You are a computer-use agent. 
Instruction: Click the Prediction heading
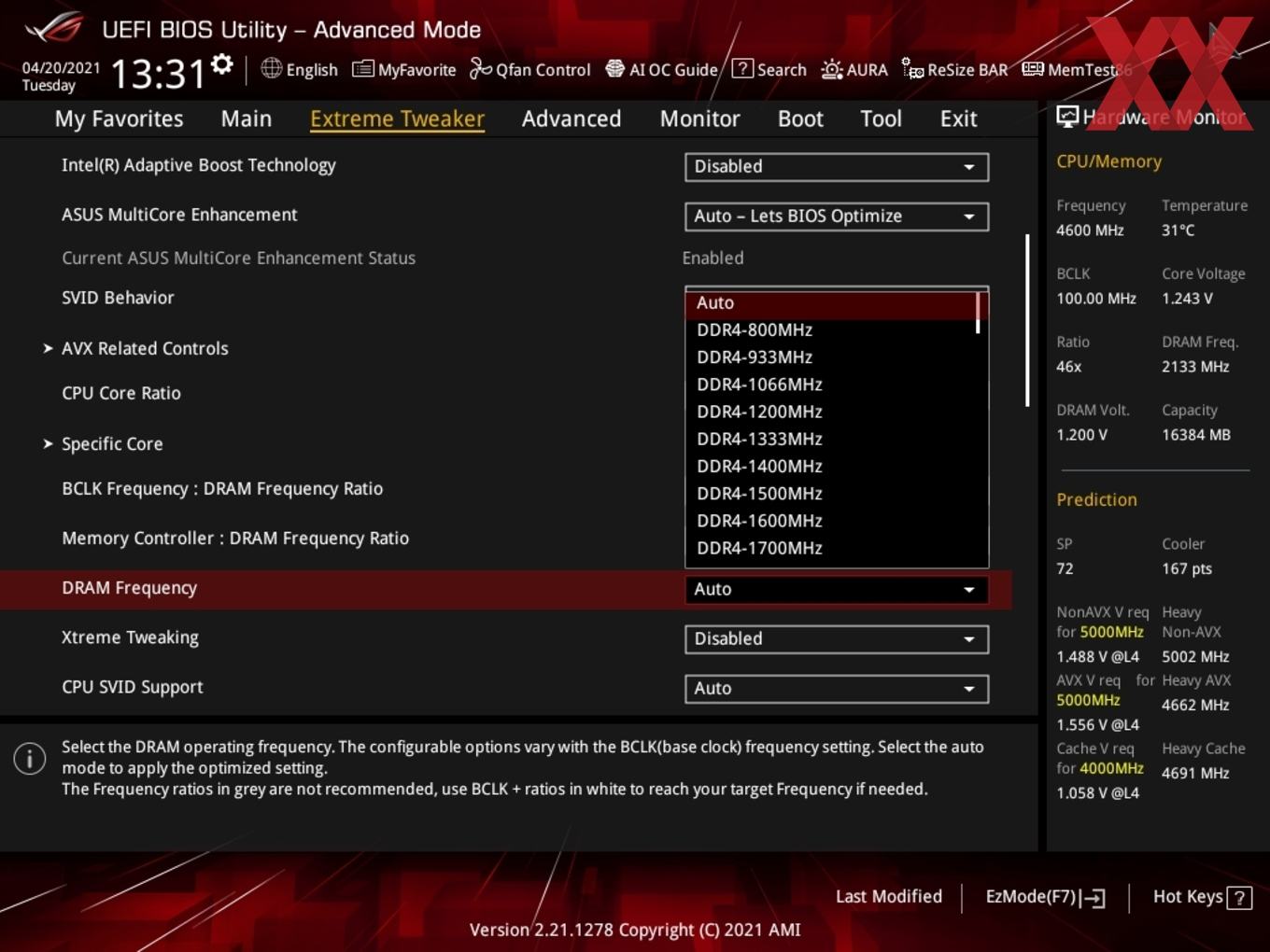tap(1096, 499)
